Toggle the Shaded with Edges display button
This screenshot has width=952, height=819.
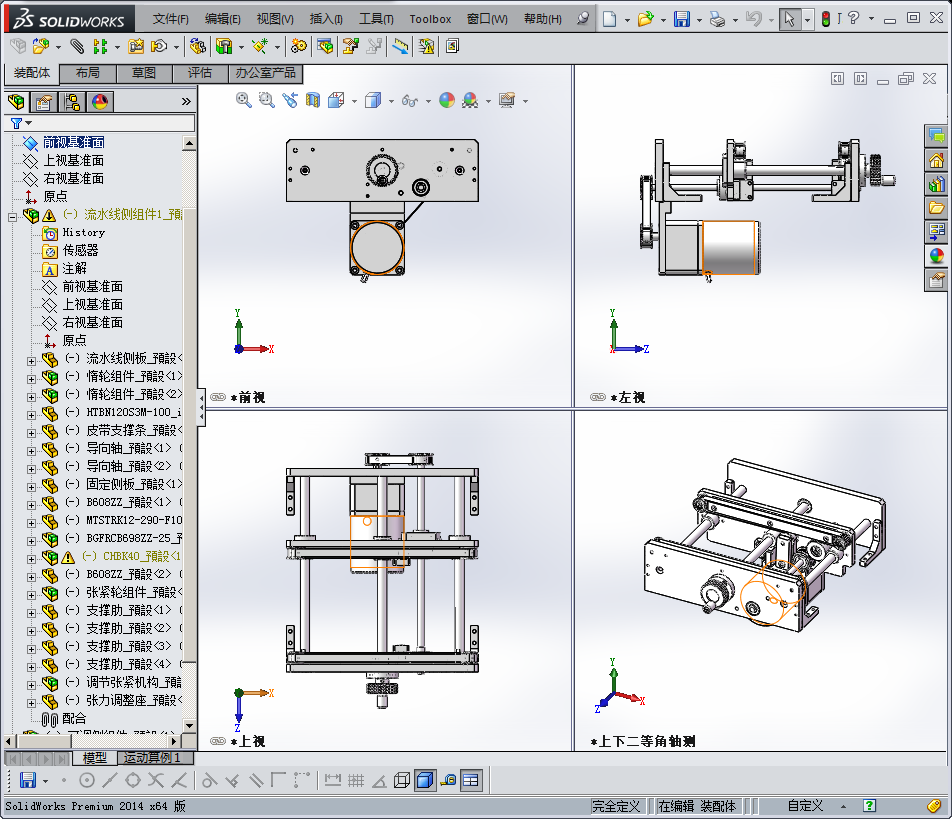(425, 780)
